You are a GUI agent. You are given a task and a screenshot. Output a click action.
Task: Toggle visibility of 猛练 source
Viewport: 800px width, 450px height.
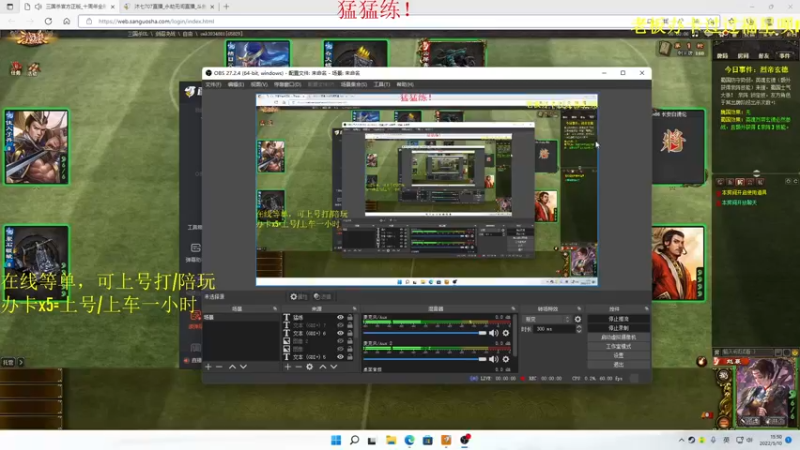click(x=340, y=317)
